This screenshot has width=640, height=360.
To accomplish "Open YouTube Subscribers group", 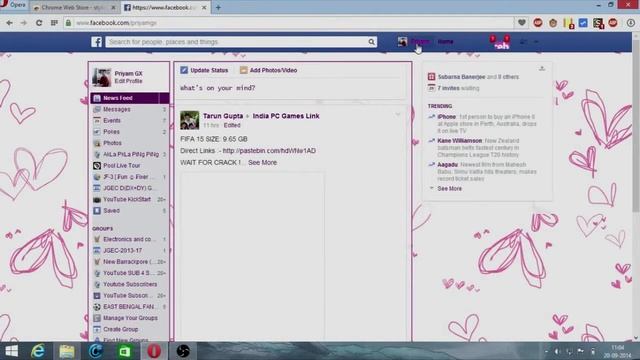I will [129, 284].
